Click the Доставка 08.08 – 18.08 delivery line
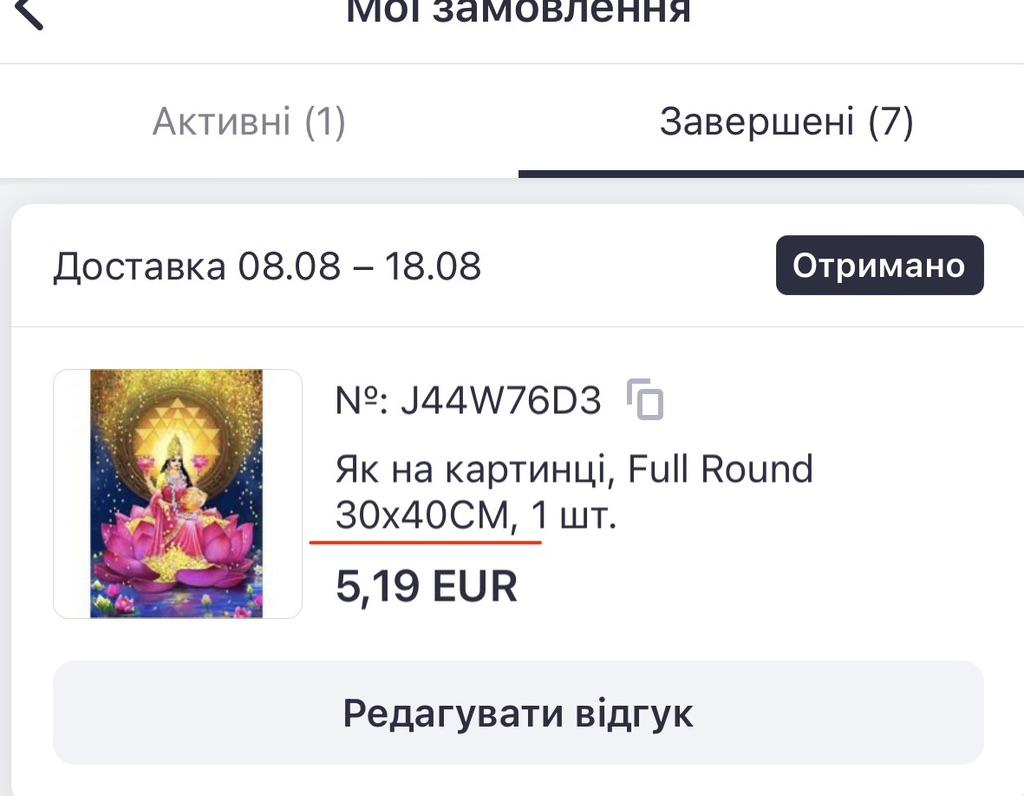The width and height of the screenshot is (1024, 796). pyautogui.click(x=267, y=267)
